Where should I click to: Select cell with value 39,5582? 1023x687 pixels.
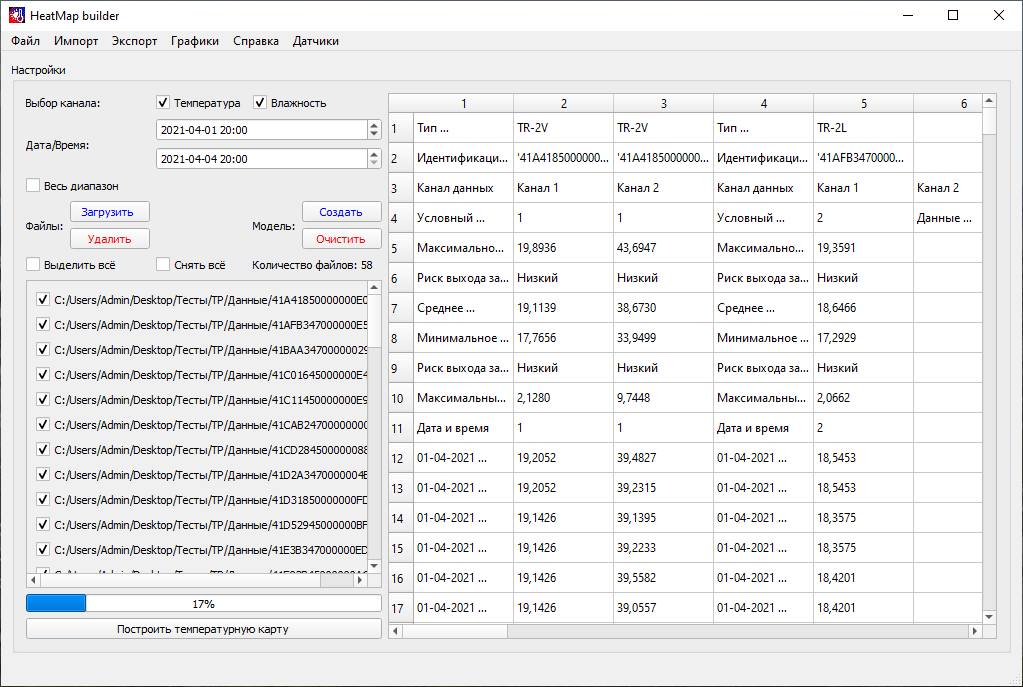point(663,578)
